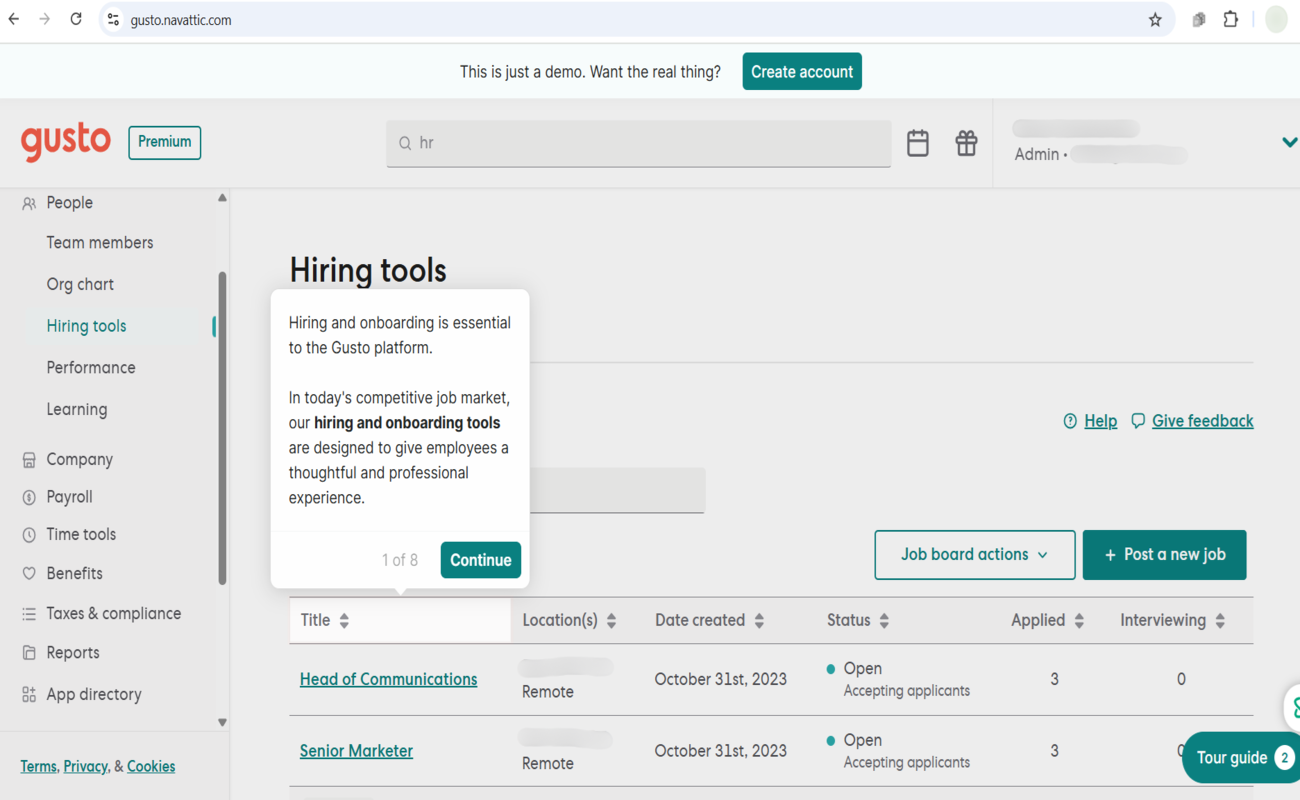This screenshot has height=800, width=1300.
Task: Click the Premium plan badge
Action: pyautogui.click(x=165, y=142)
